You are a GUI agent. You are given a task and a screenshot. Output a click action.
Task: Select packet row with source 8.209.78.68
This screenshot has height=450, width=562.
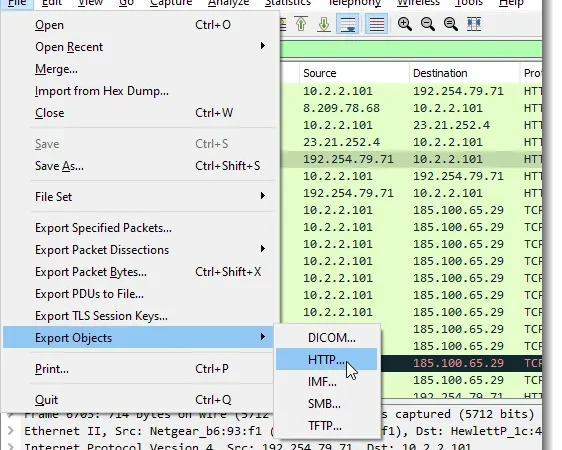pyautogui.click(x=411, y=108)
